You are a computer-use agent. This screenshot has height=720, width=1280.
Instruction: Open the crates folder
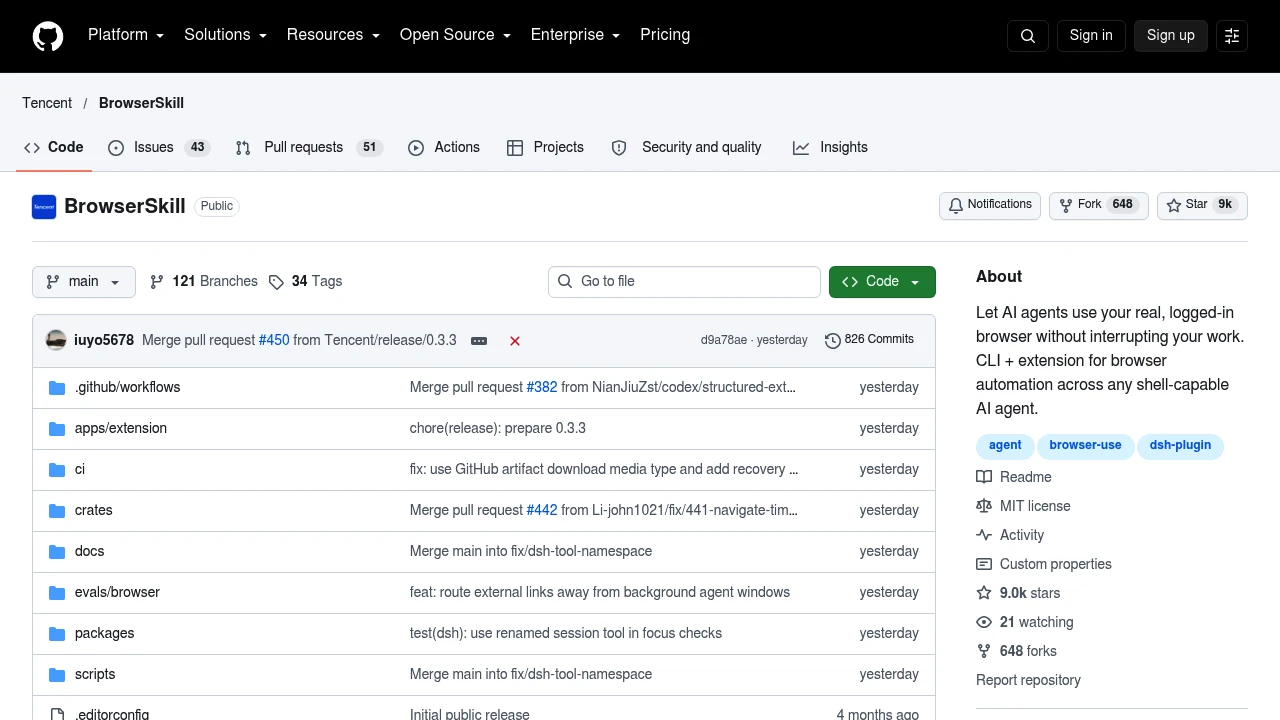[x=94, y=510]
